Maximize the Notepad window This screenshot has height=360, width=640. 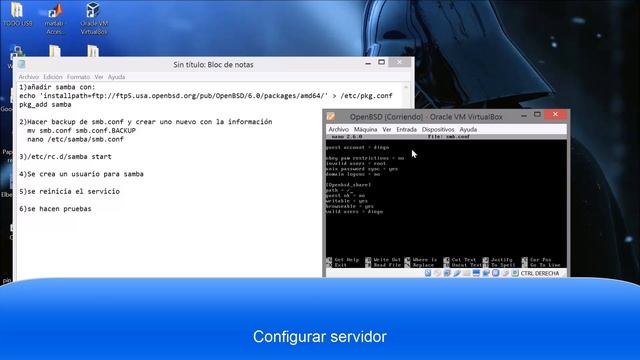[382, 62]
